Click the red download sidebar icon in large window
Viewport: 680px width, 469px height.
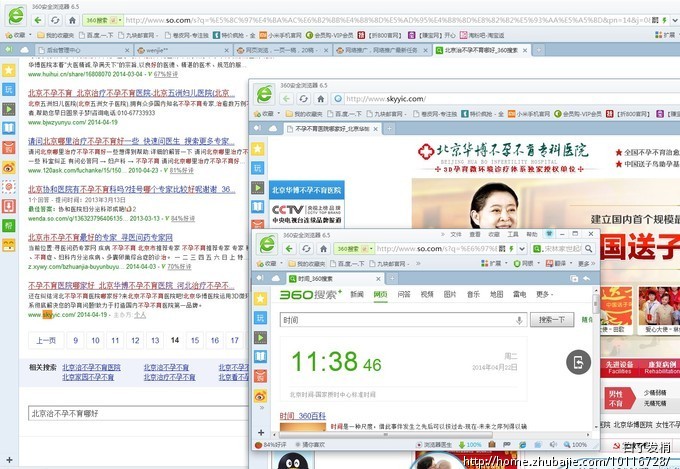[x=9, y=206]
